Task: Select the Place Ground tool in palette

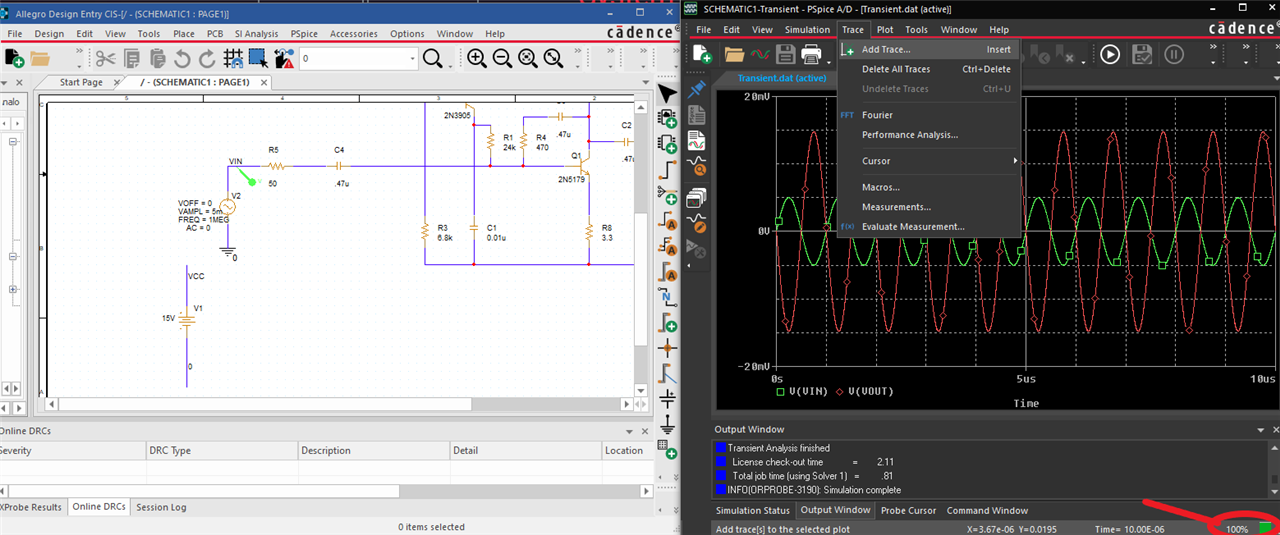Action: click(668, 423)
